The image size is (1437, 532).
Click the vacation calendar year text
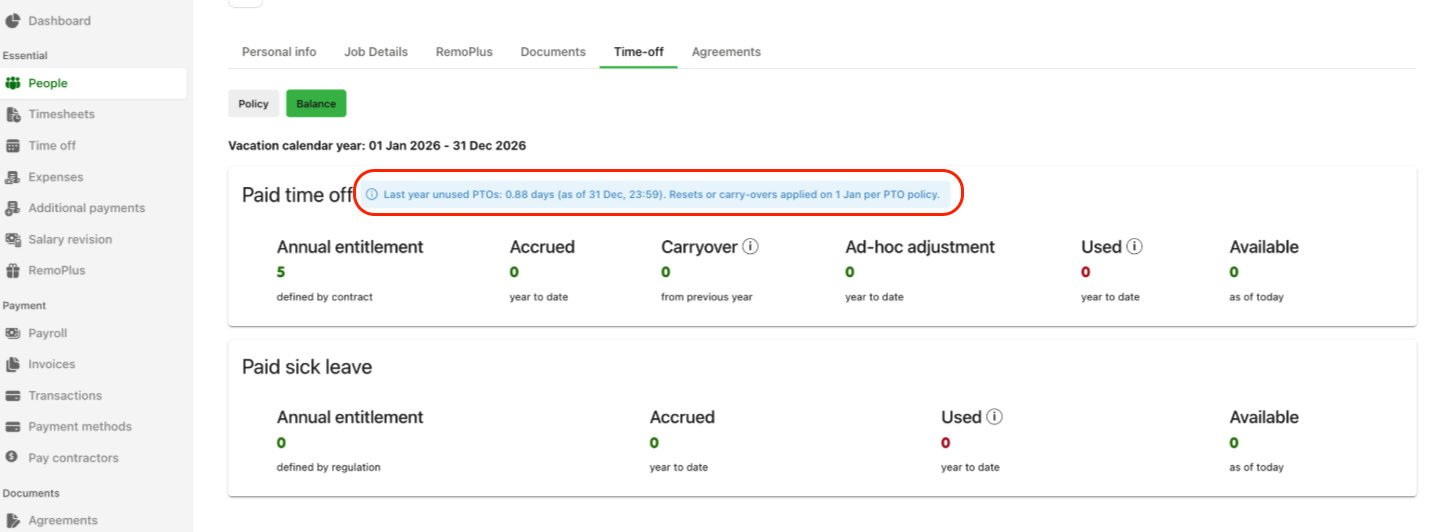tap(377, 145)
